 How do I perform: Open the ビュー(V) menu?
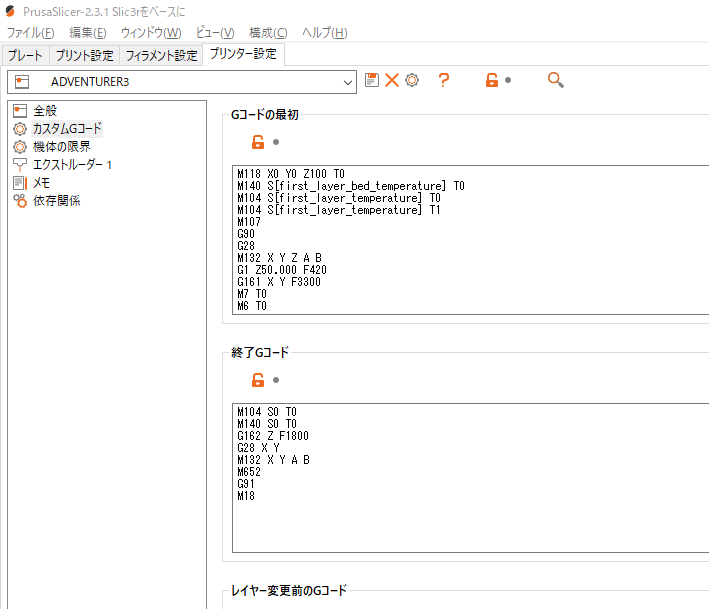tap(215, 33)
